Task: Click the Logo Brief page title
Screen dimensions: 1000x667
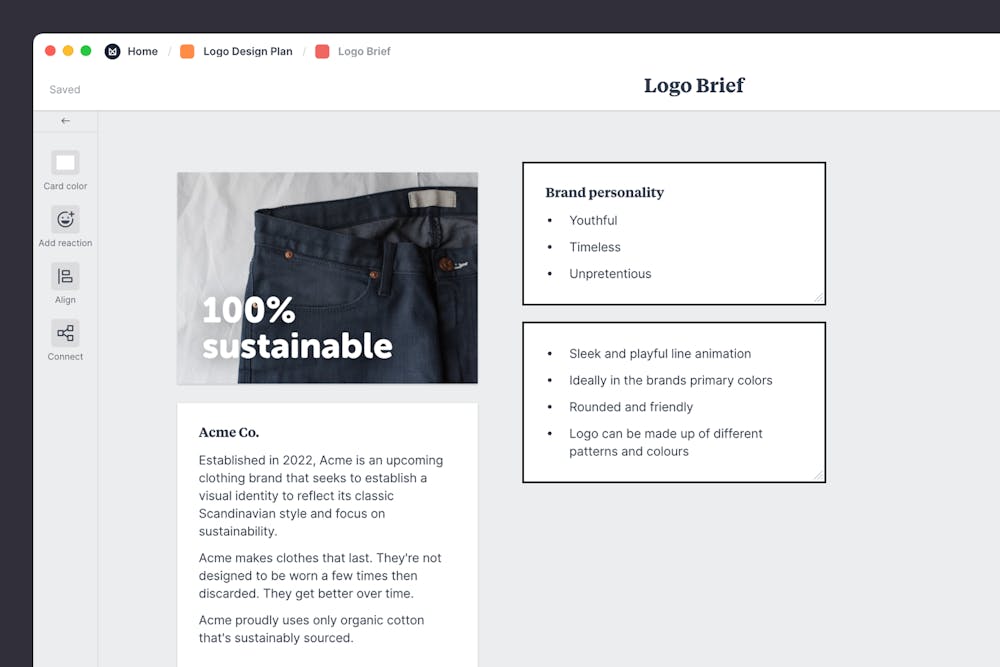Action: 694,86
